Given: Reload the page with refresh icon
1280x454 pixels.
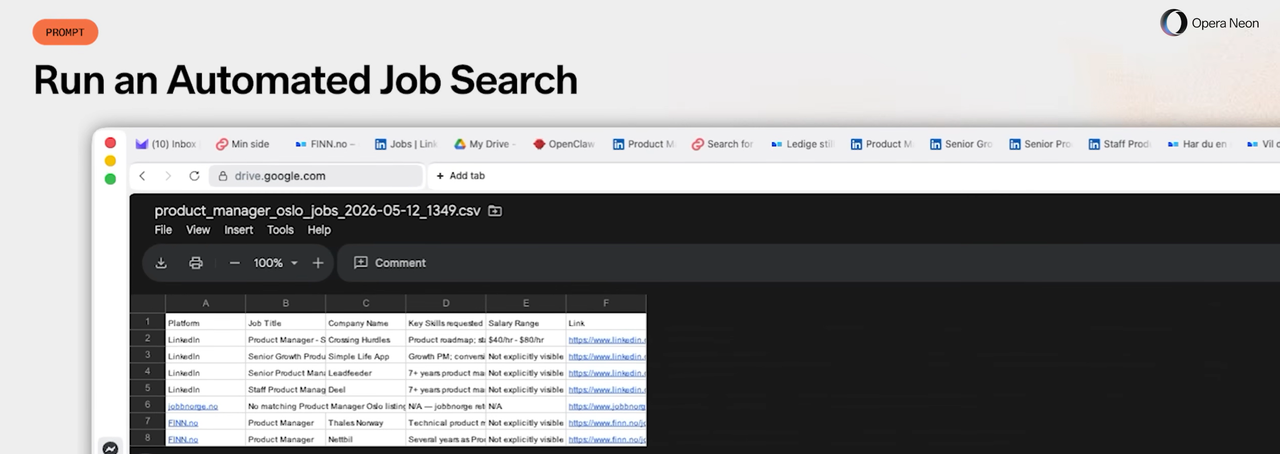Looking at the screenshot, I should pyautogui.click(x=194, y=176).
